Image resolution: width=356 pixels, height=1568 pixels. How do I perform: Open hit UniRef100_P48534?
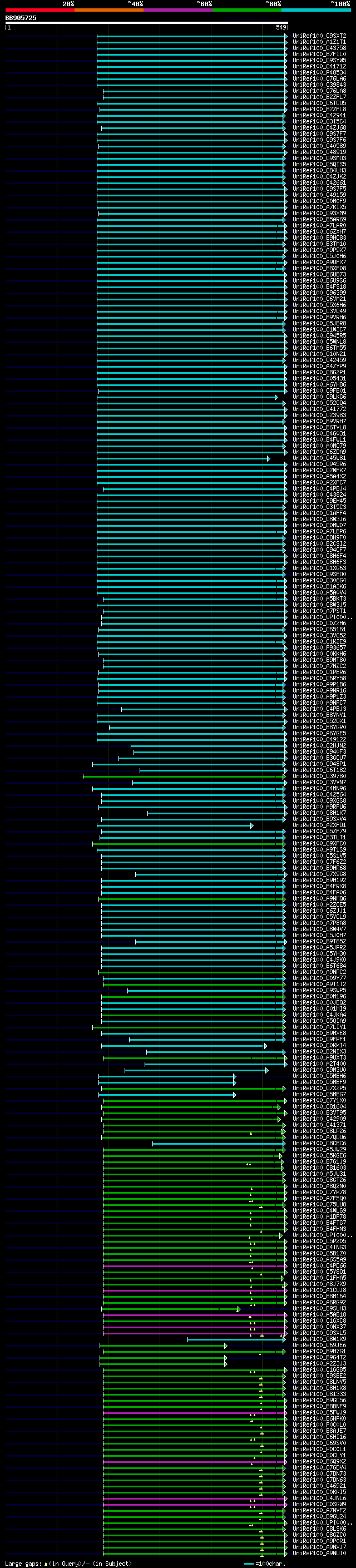click(319, 72)
